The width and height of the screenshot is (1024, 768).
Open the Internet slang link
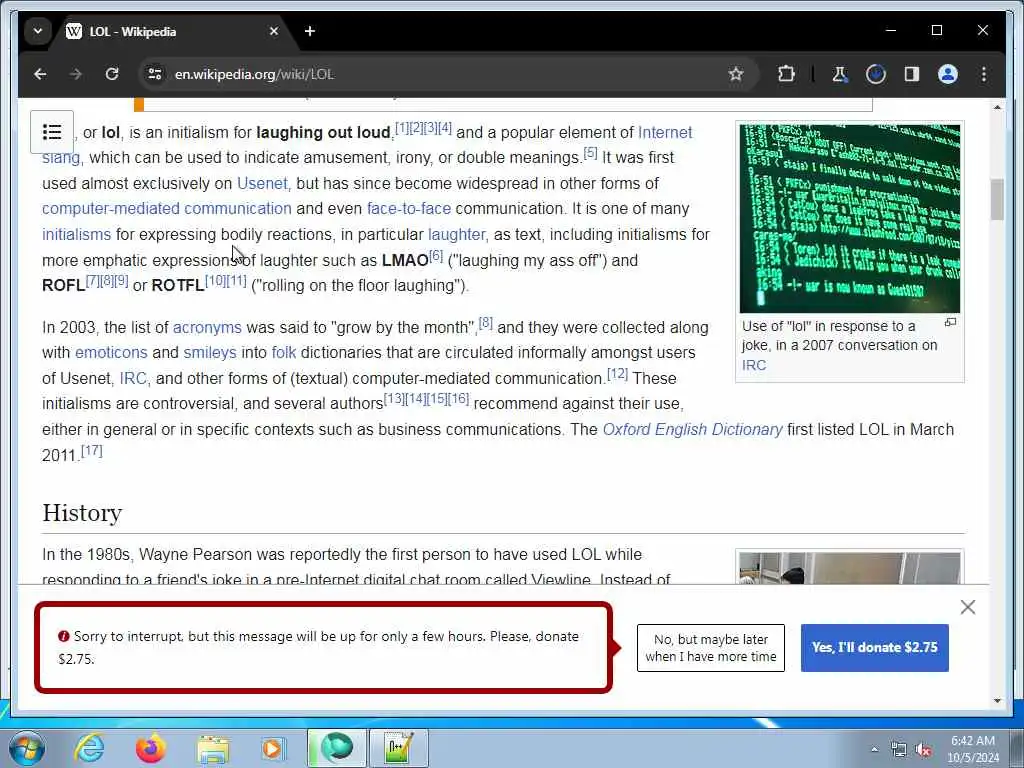pyautogui.click(x=665, y=133)
